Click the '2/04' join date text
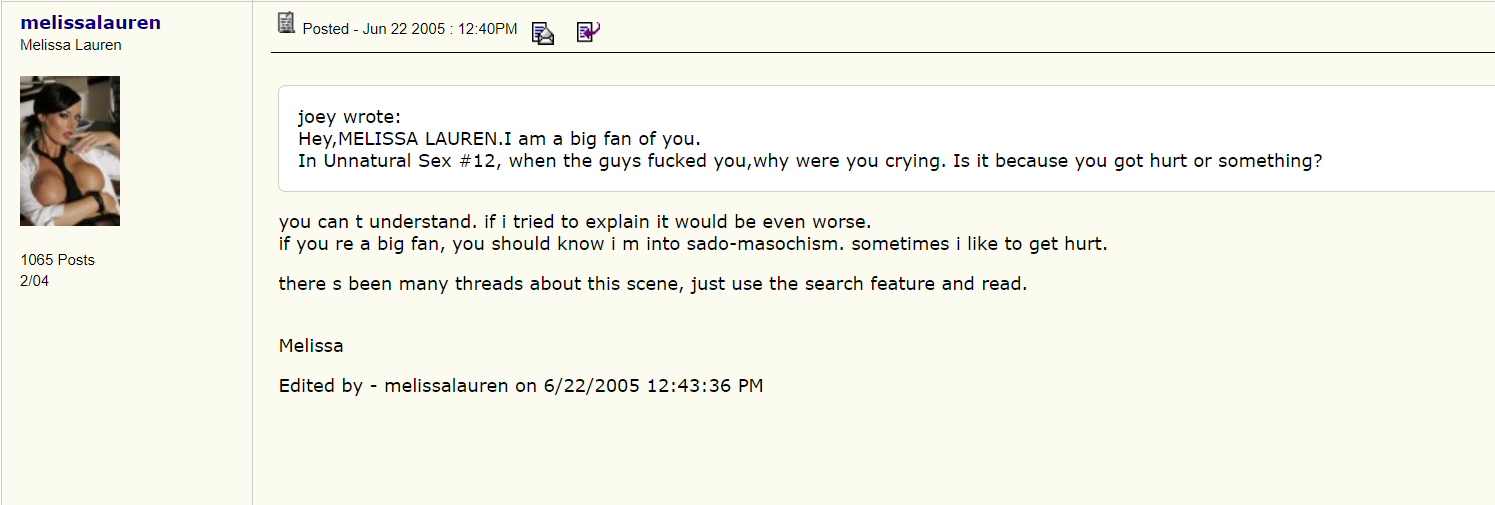 (x=35, y=281)
